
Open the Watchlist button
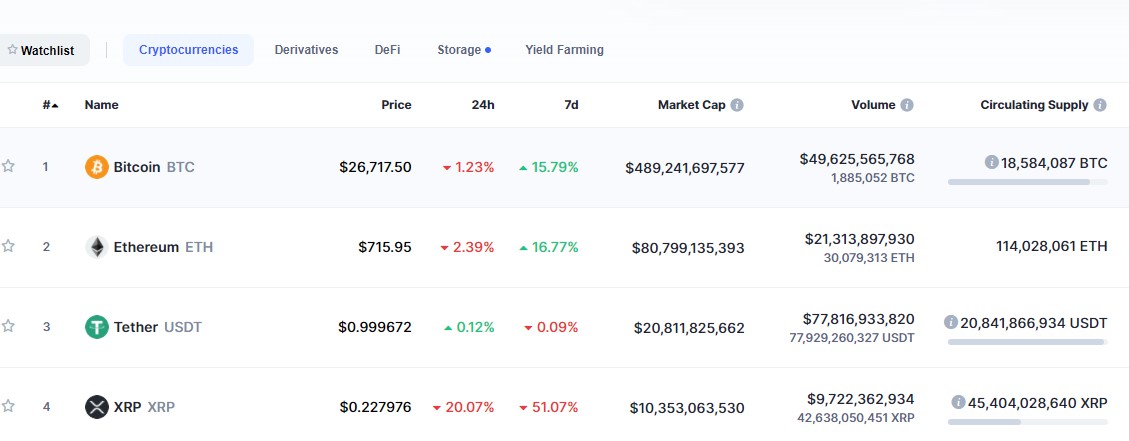tap(41, 50)
